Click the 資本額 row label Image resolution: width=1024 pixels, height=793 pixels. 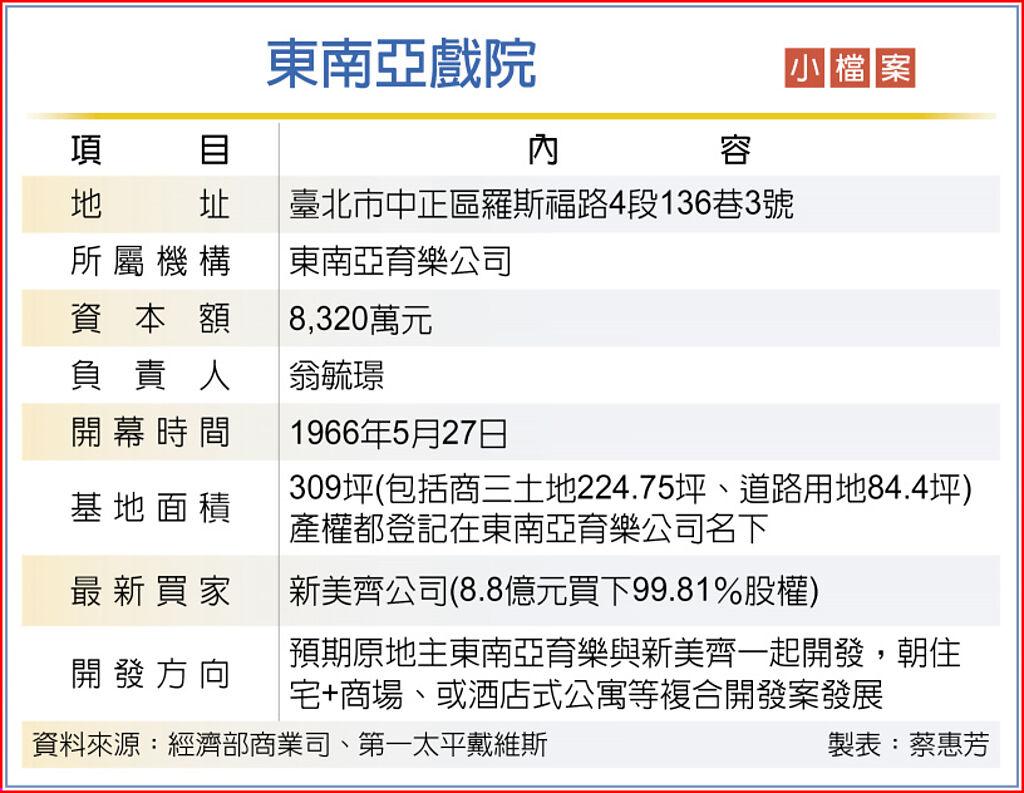(150, 319)
